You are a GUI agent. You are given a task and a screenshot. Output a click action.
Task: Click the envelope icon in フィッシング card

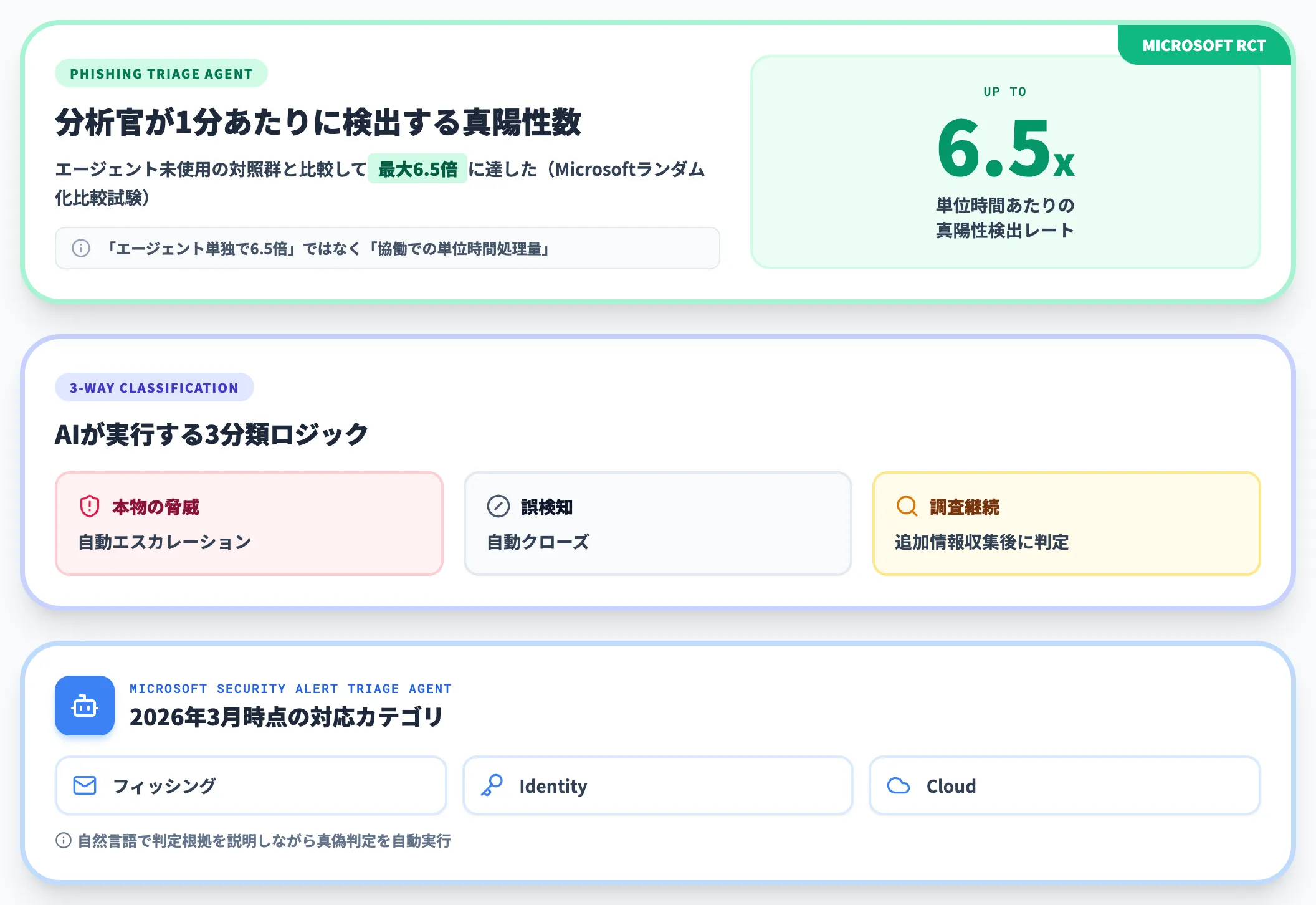85,785
